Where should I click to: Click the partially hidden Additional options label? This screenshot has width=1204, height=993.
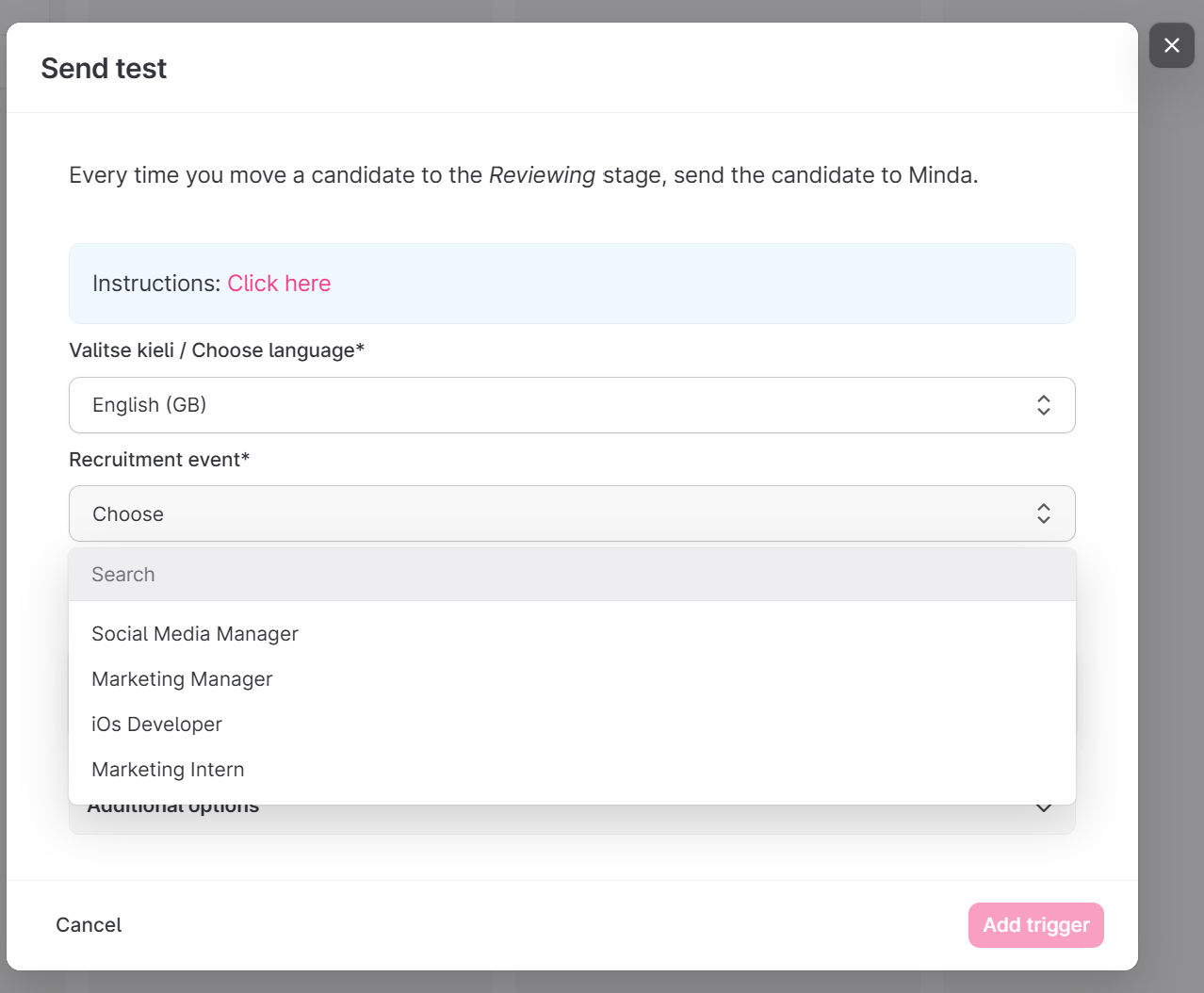click(173, 810)
